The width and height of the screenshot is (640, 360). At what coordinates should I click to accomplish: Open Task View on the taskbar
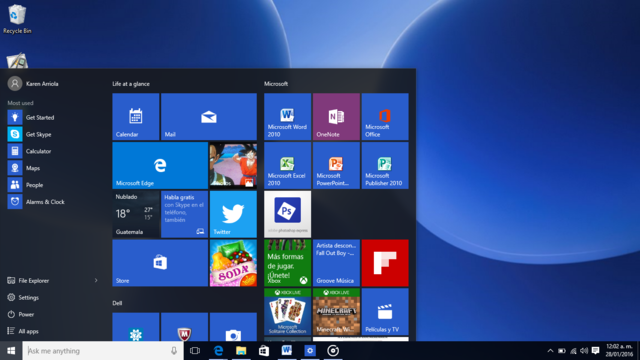(195, 351)
